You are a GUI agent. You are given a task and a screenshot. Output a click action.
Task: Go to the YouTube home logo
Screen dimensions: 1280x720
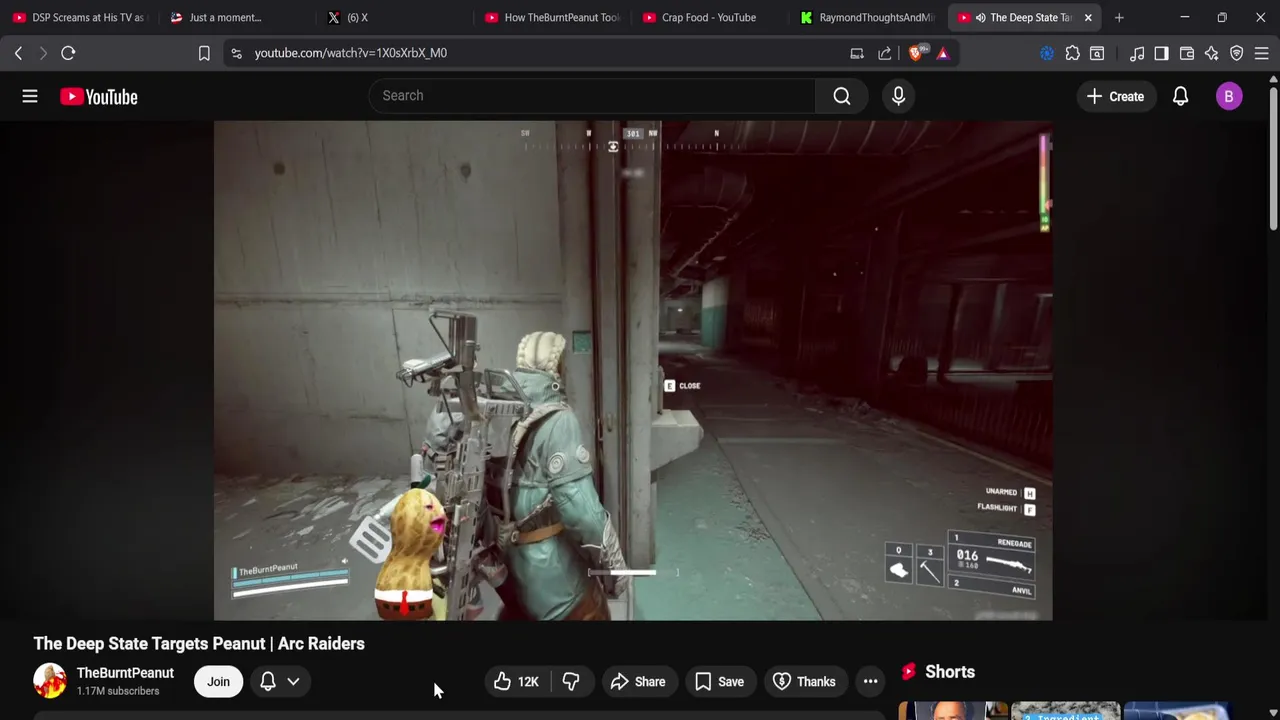pos(98,97)
